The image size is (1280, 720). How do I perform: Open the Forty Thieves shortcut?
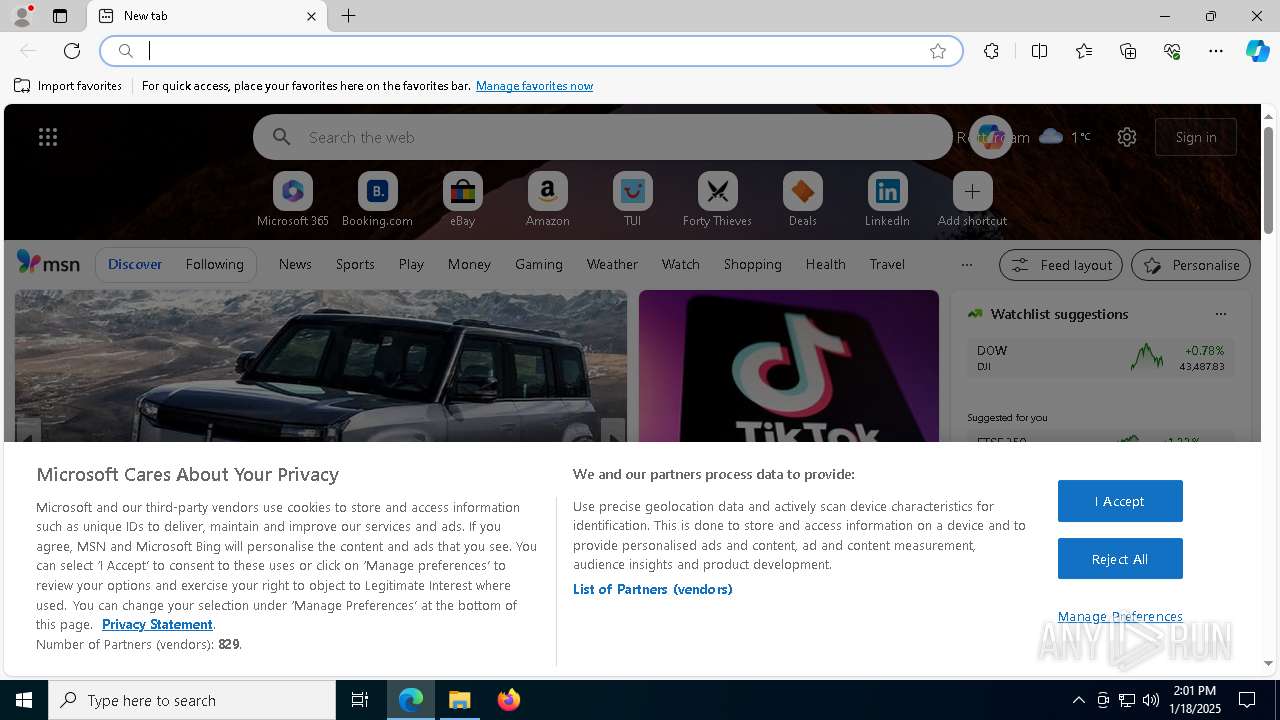click(x=718, y=199)
